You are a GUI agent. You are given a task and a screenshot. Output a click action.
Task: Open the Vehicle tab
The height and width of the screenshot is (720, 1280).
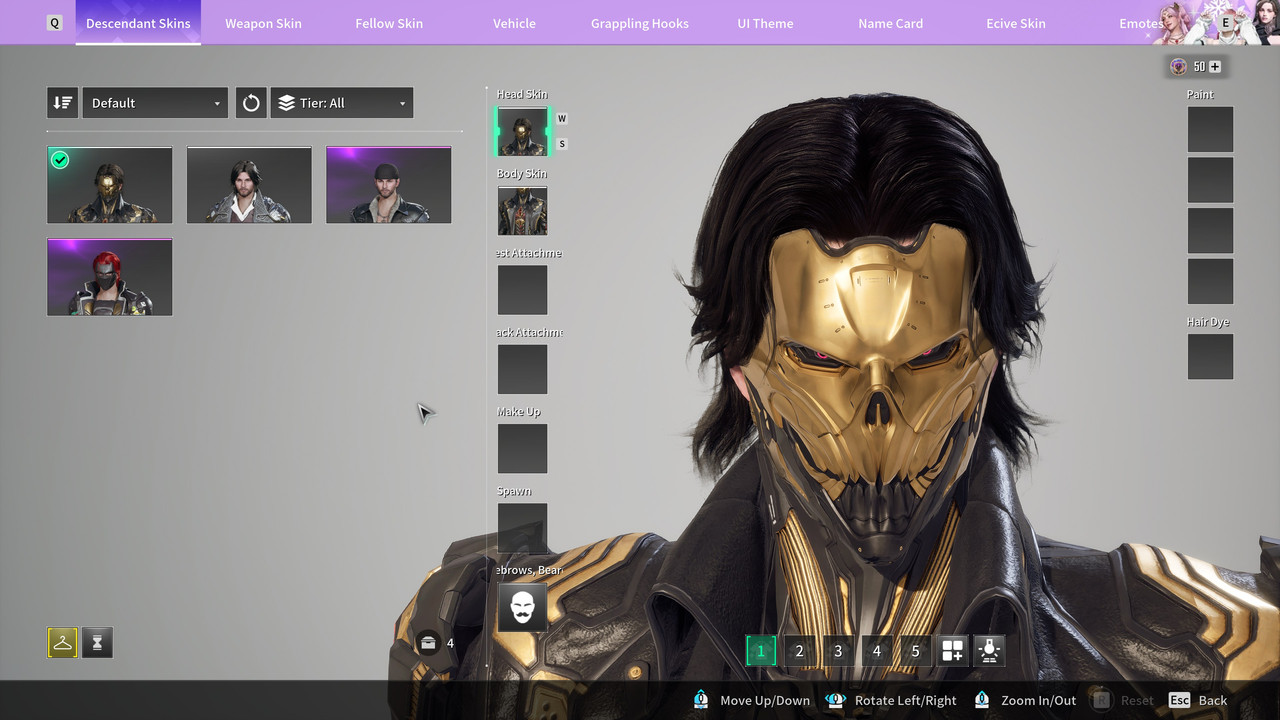[x=514, y=23]
